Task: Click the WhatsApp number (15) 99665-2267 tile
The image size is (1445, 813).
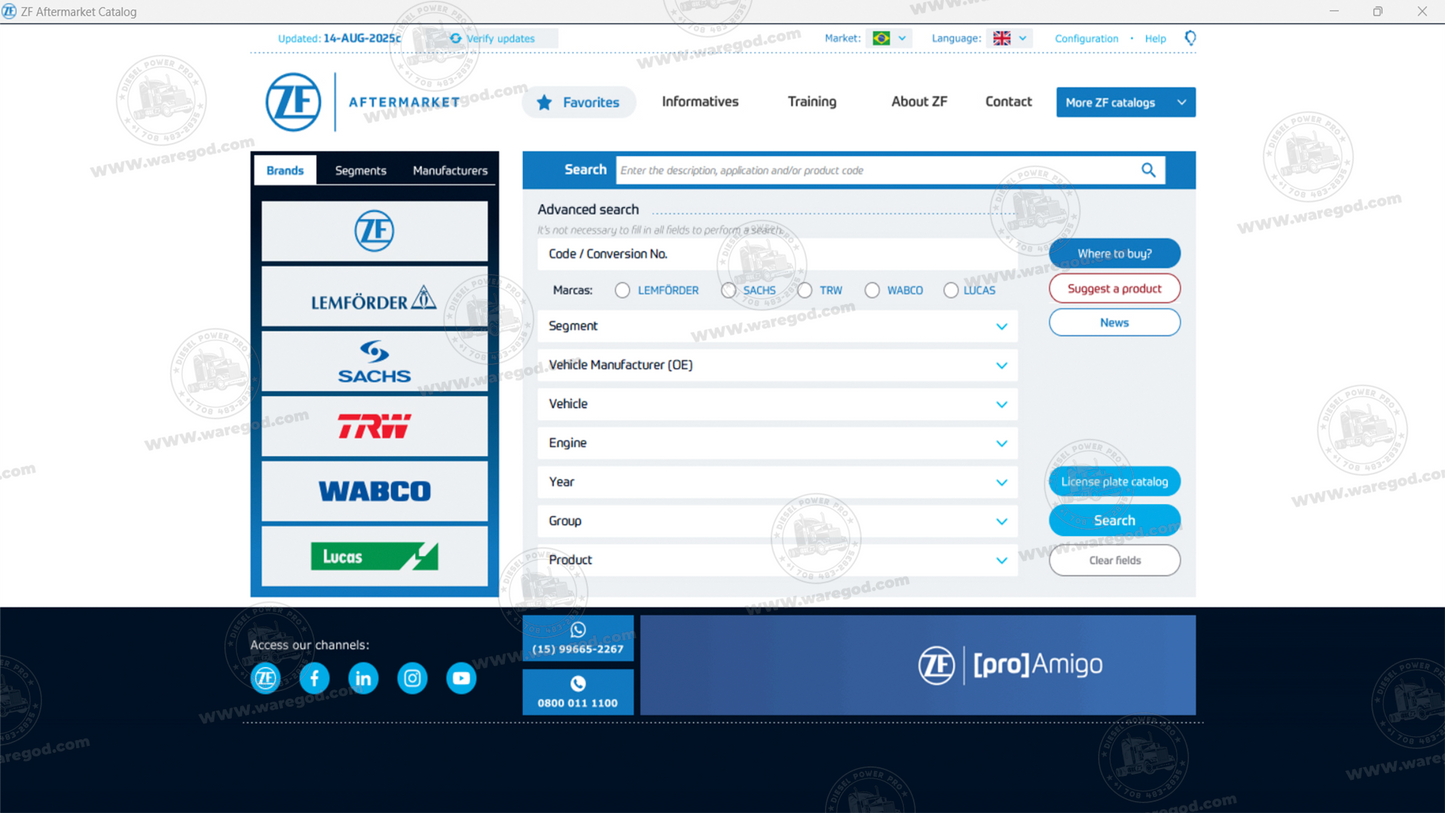Action: (578, 638)
